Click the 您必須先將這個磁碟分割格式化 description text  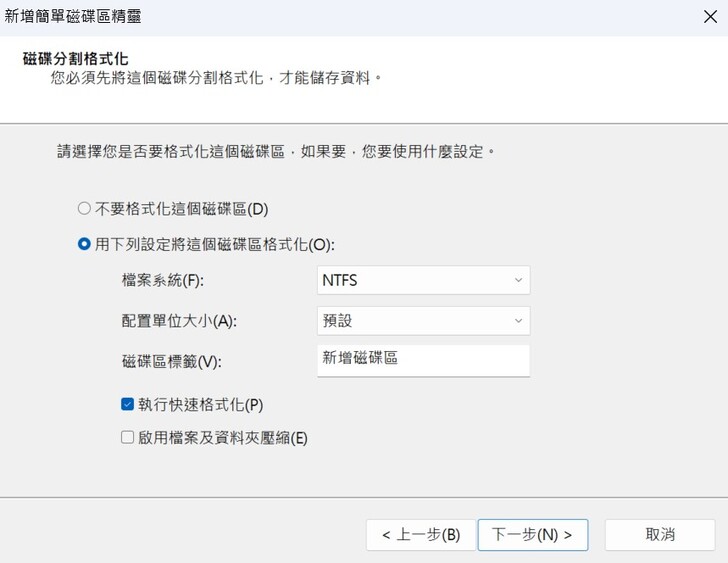[216, 77]
